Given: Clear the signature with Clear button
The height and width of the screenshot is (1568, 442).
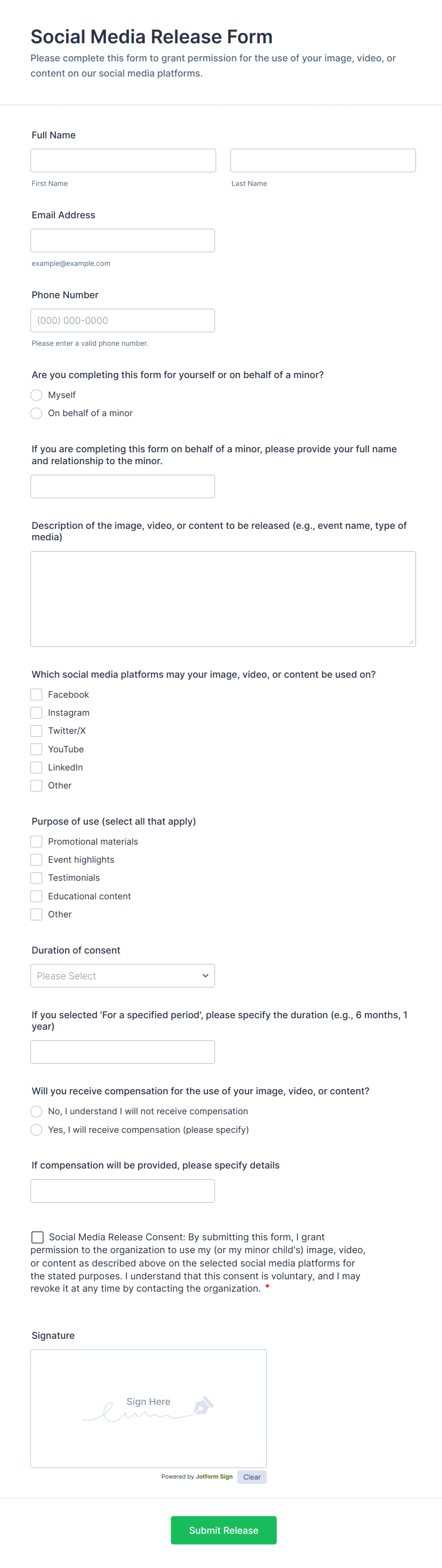Looking at the screenshot, I should tap(252, 1477).
